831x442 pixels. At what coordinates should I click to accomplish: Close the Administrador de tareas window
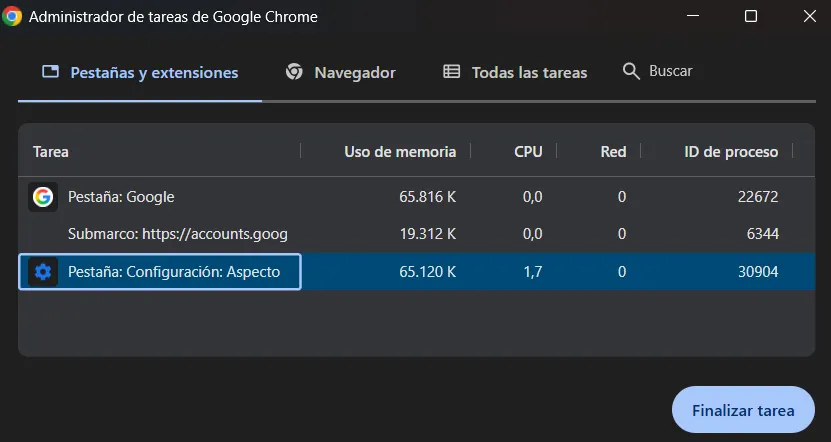(809, 16)
